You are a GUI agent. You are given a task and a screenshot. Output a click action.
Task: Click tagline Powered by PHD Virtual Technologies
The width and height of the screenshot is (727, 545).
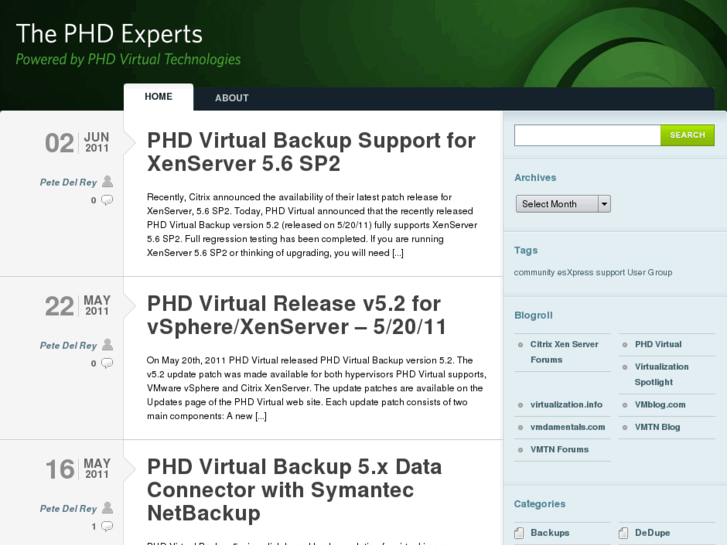128,59
